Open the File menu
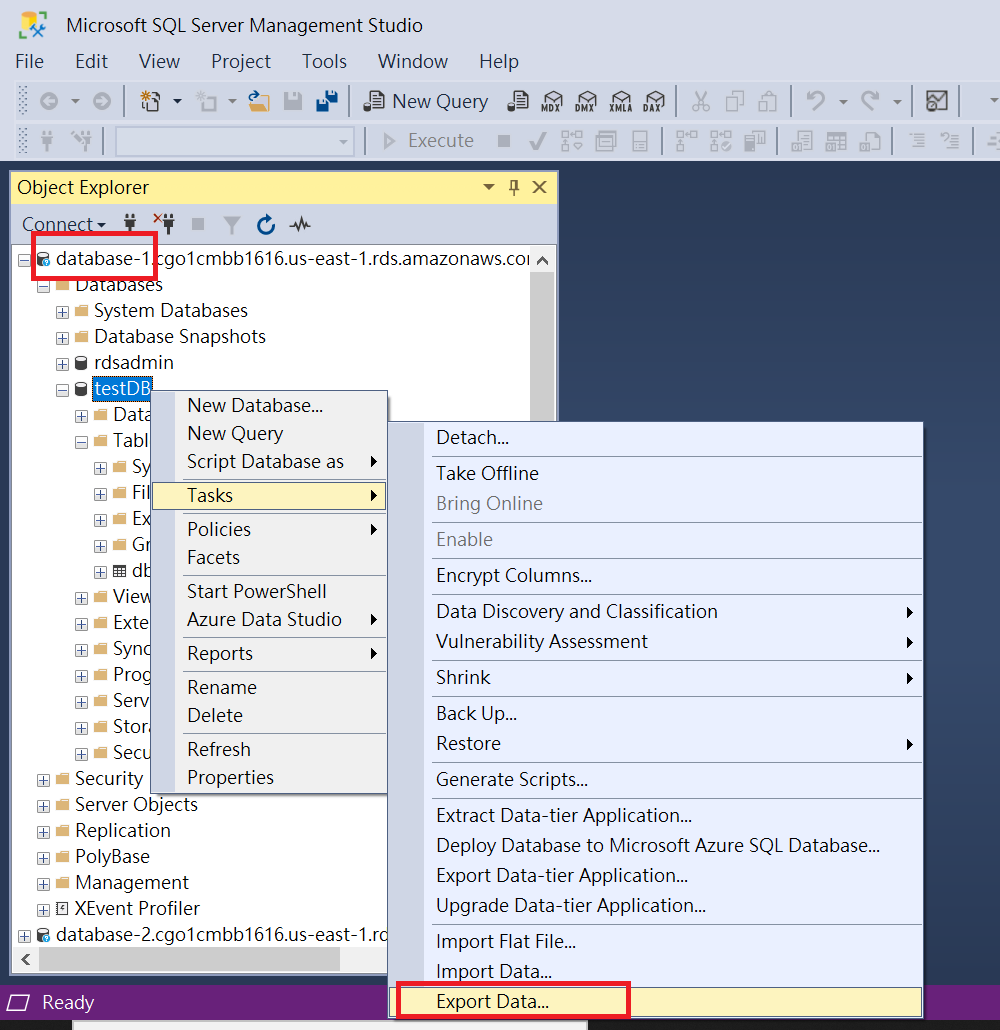 point(30,62)
